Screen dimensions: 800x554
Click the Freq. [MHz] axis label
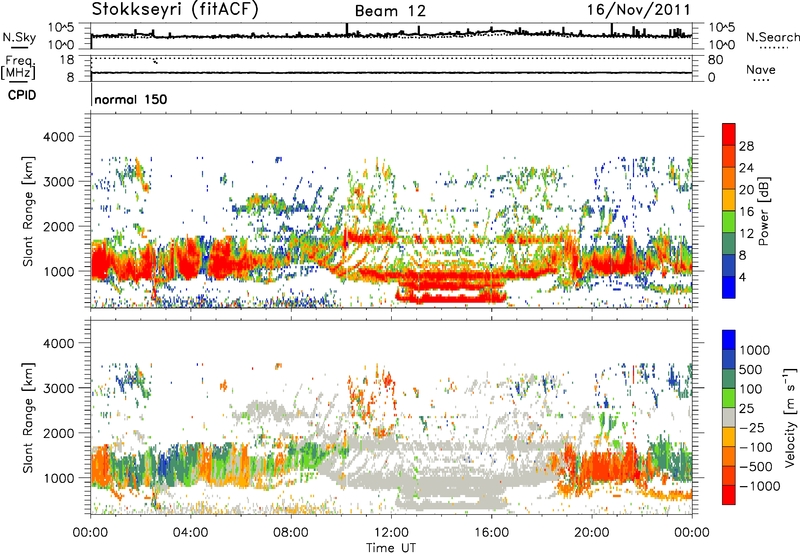pyautogui.click(x=19, y=67)
